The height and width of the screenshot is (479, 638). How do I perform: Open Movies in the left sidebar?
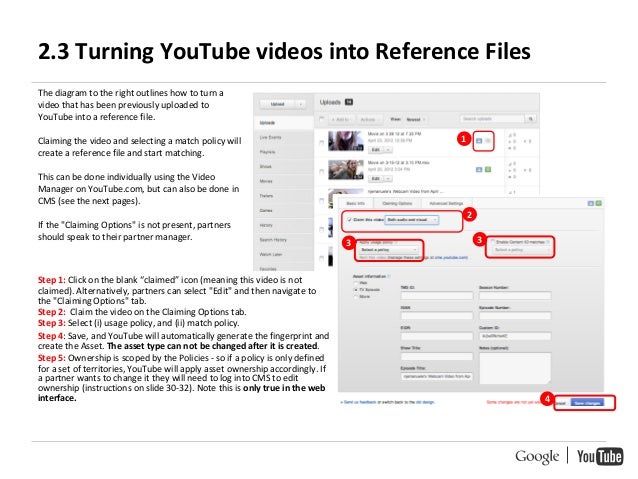284,181
